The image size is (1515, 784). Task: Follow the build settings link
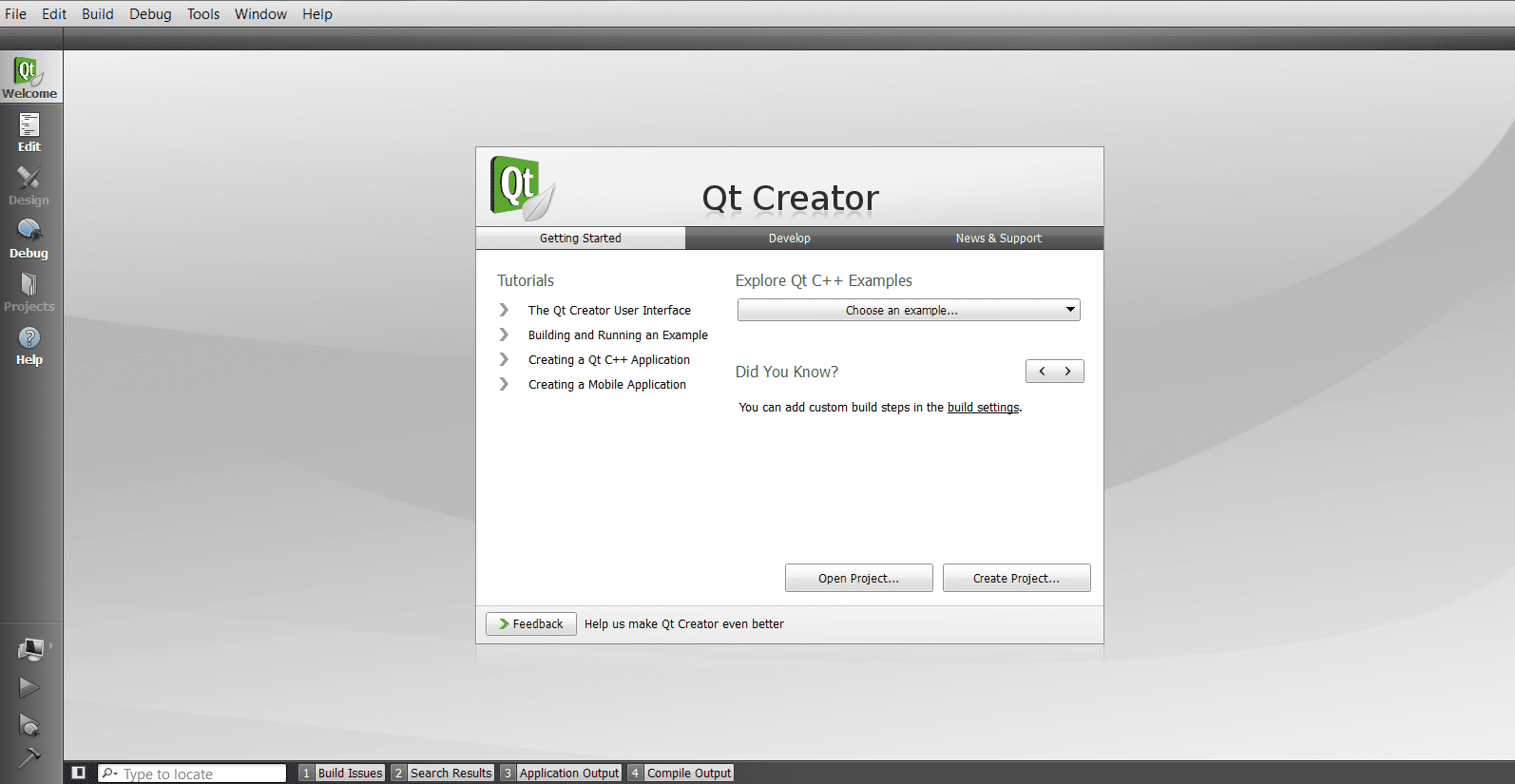pyautogui.click(x=983, y=408)
